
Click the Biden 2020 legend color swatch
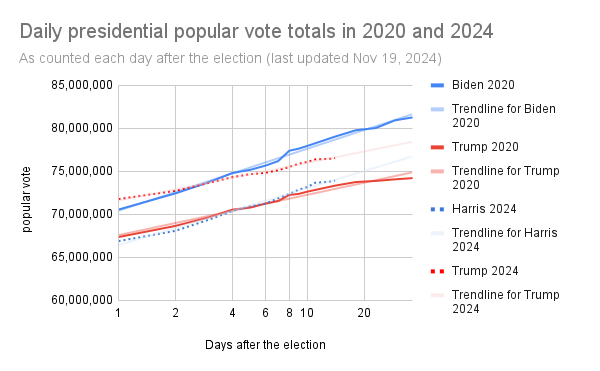[x=437, y=85]
